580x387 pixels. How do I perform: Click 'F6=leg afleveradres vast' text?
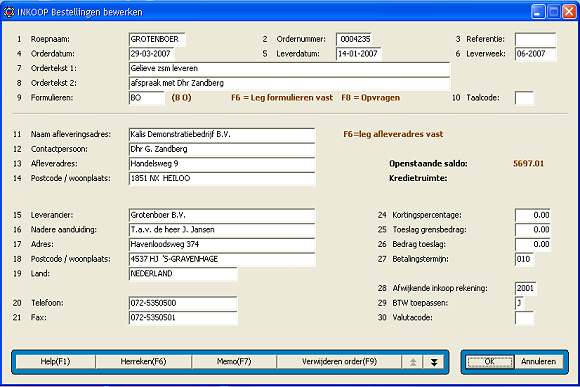[x=393, y=134]
